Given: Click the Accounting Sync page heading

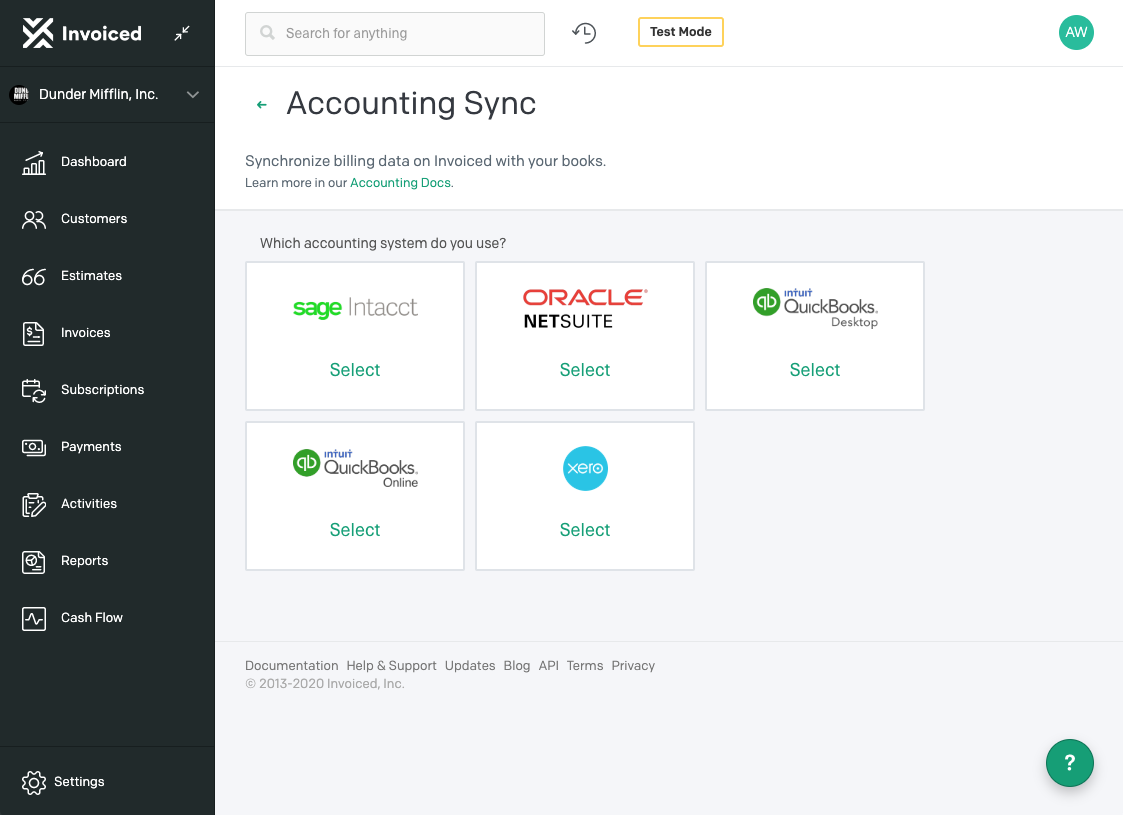Looking at the screenshot, I should (411, 103).
